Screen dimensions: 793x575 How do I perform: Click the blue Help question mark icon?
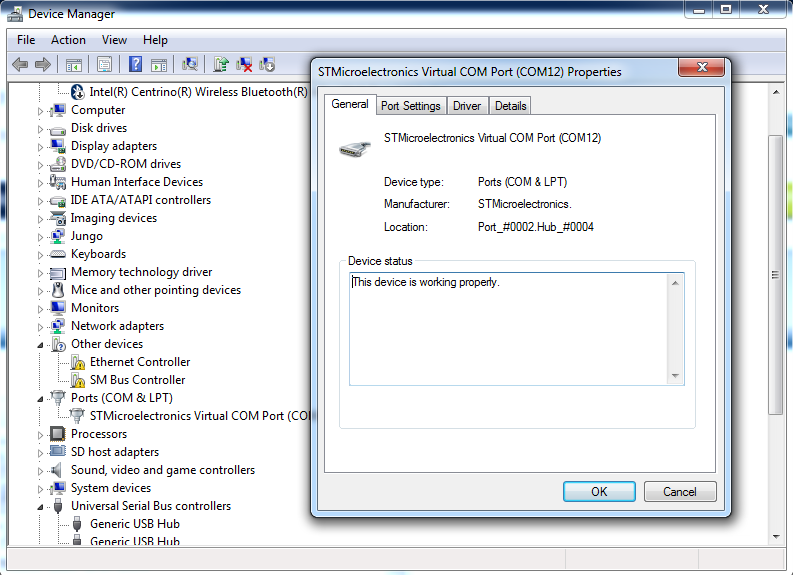[x=135, y=64]
